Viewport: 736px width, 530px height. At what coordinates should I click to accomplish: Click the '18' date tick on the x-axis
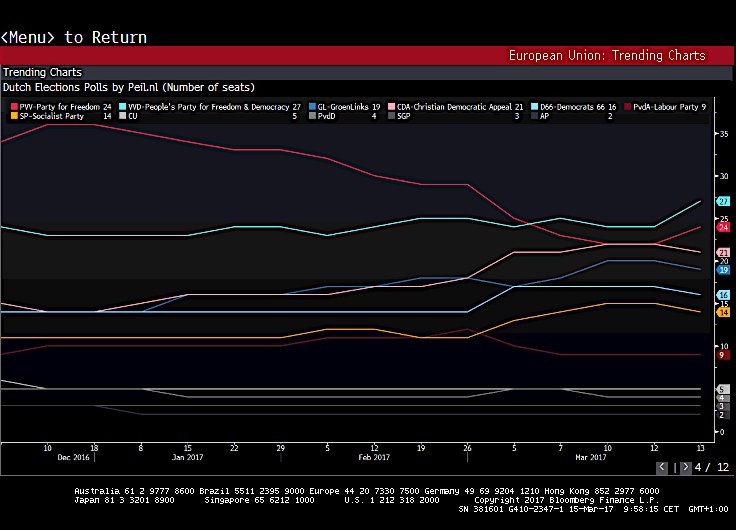click(x=94, y=448)
